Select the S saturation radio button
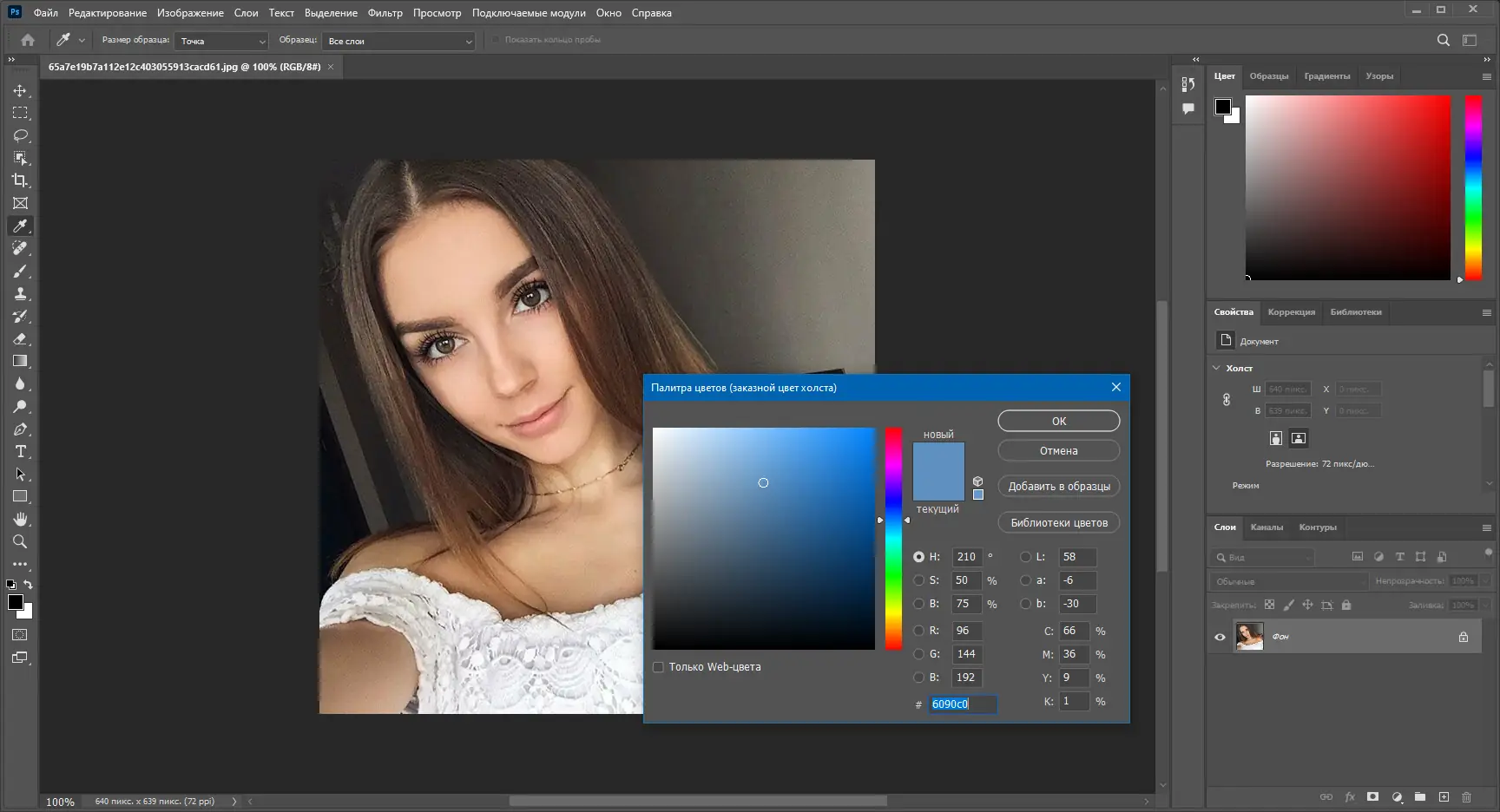This screenshot has height=812, width=1500. click(x=918, y=580)
